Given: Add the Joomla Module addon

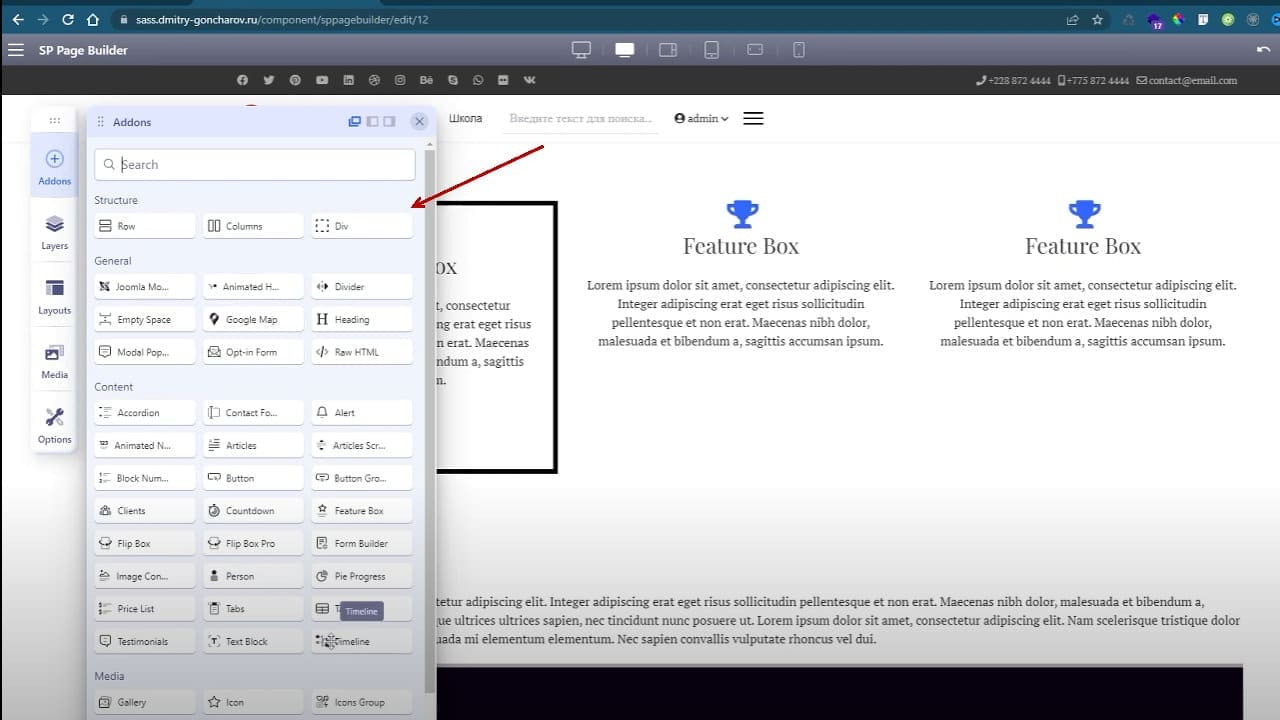Looking at the screenshot, I should [145, 286].
